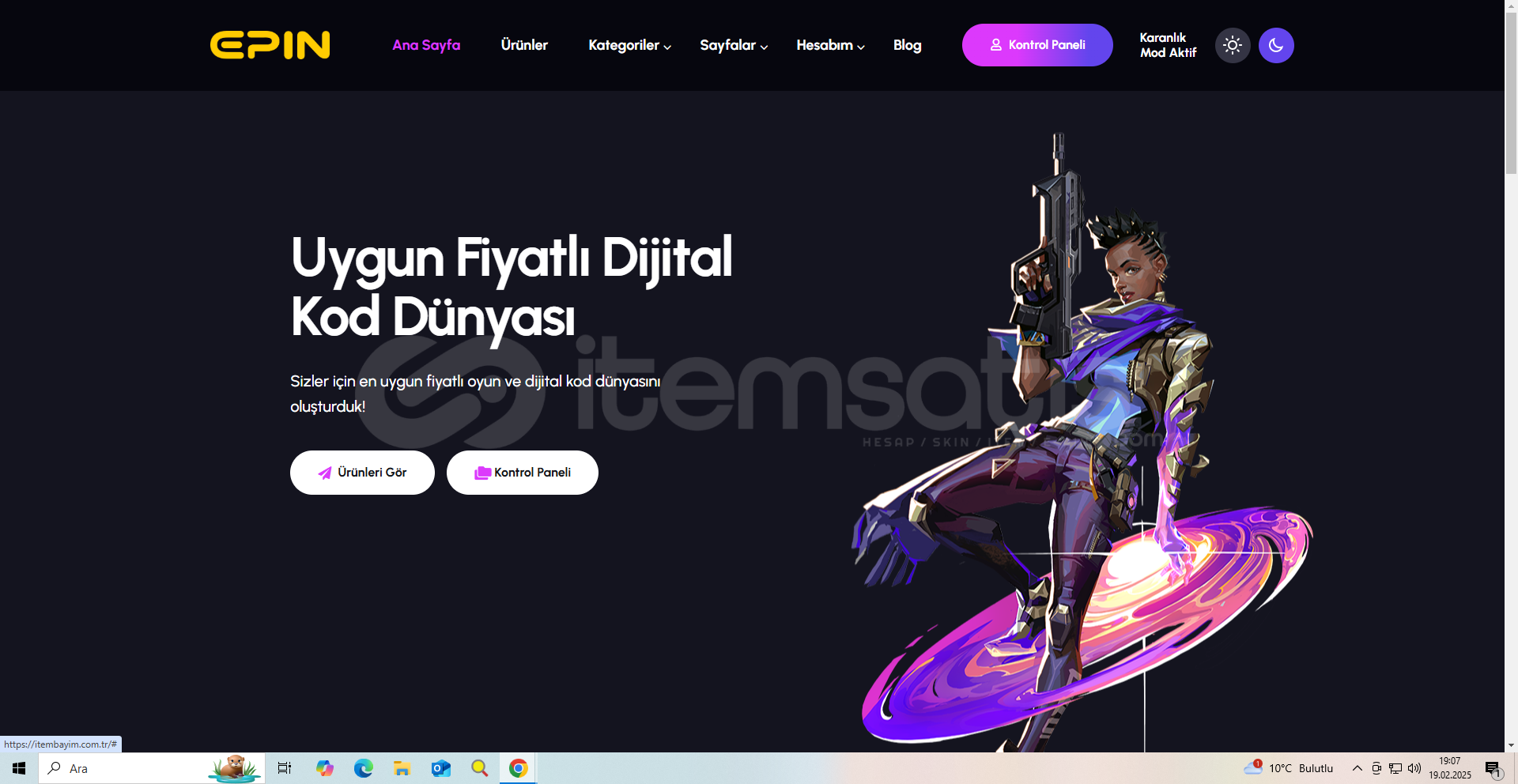This screenshot has width=1518, height=784.
Task: Click the EPIN logo in header
Action: tap(270, 45)
